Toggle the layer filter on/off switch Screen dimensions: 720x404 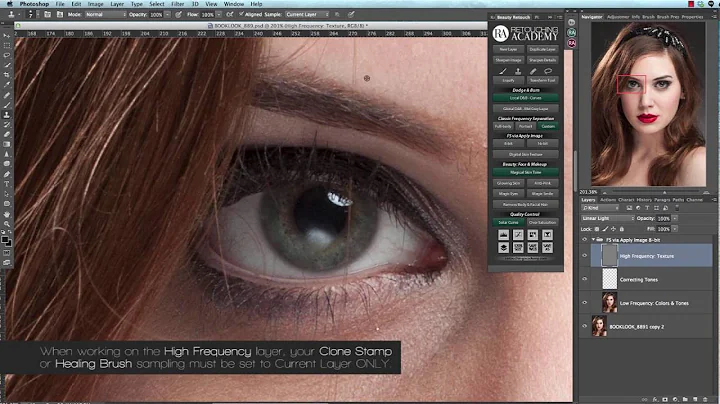pyautogui.click(x=677, y=208)
